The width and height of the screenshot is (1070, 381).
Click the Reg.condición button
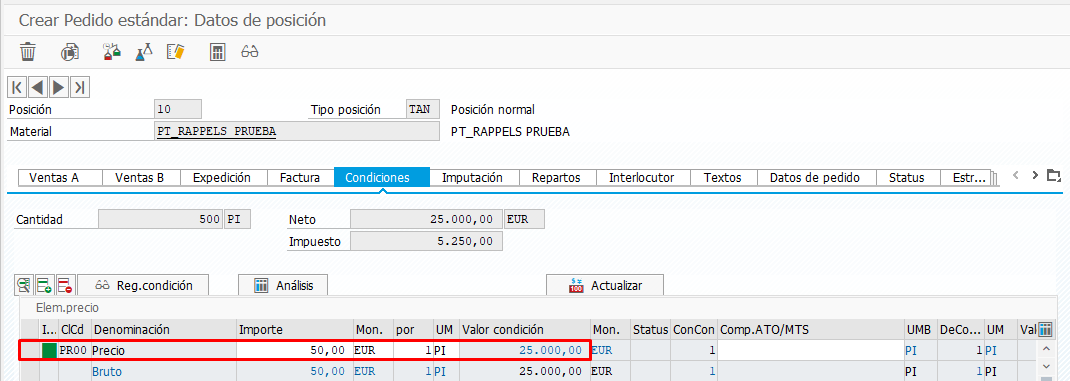[143, 285]
